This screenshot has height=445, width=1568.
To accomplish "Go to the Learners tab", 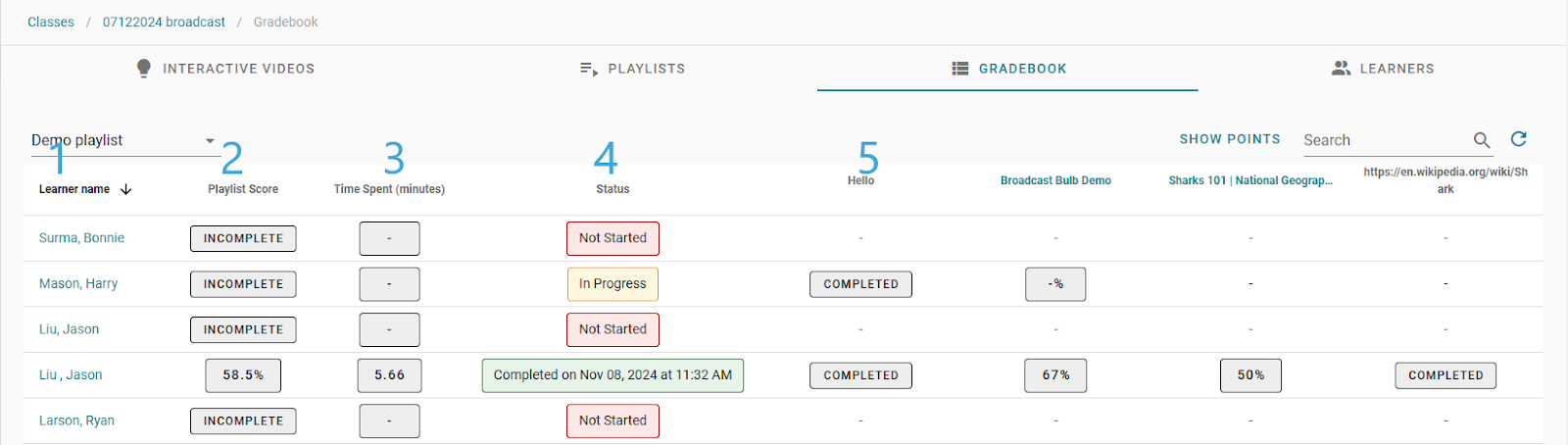I will coord(1383,69).
